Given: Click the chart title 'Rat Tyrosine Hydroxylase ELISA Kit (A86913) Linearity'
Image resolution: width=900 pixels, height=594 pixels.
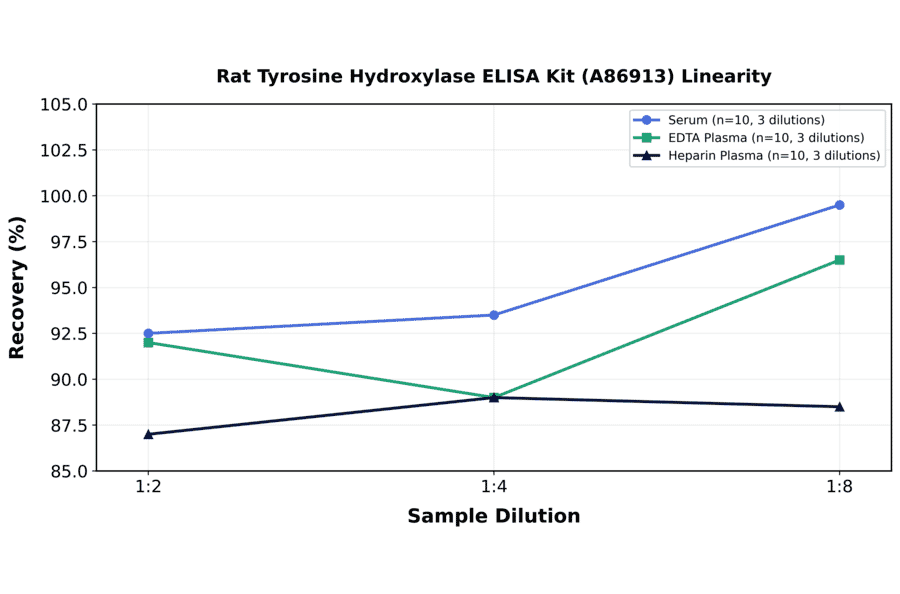Looking at the screenshot, I should (x=494, y=76).
